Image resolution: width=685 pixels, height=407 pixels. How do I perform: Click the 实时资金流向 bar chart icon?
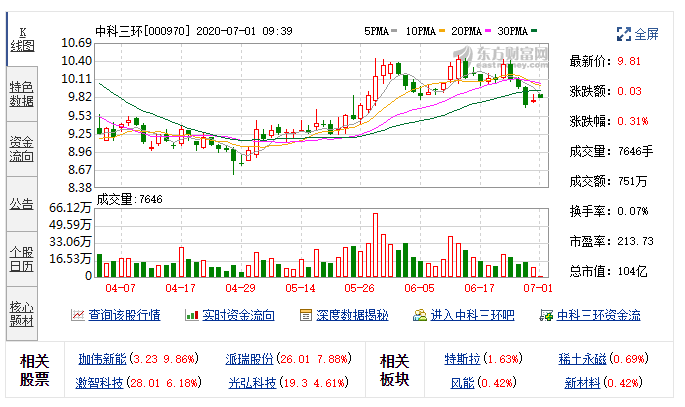coord(192,315)
